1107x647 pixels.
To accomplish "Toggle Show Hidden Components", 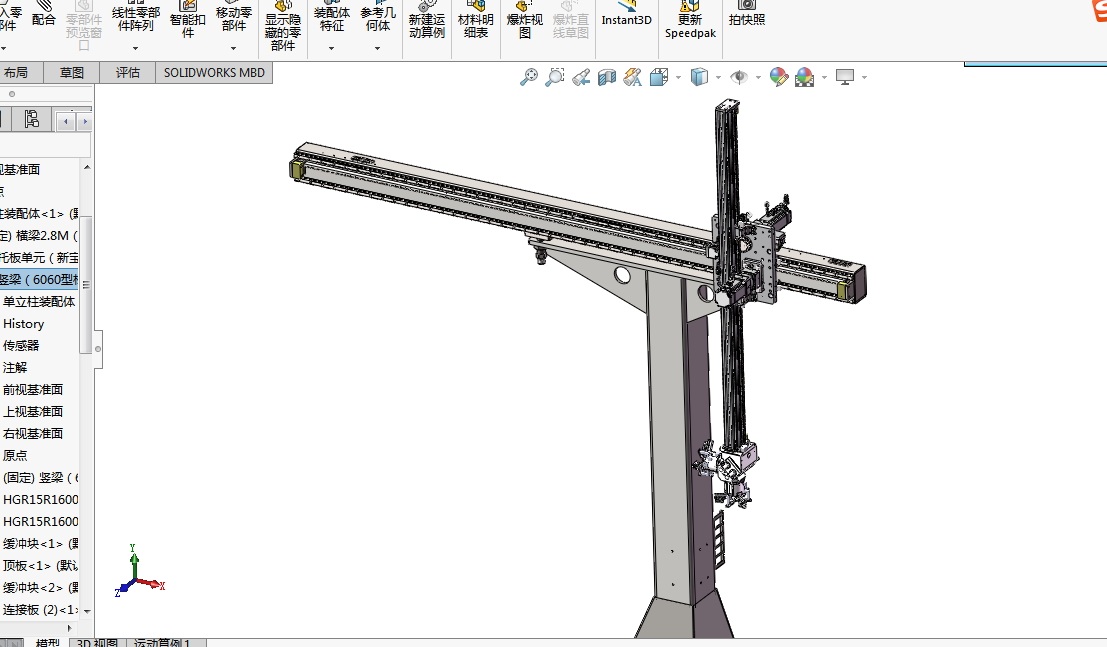I will pos(283,25).
